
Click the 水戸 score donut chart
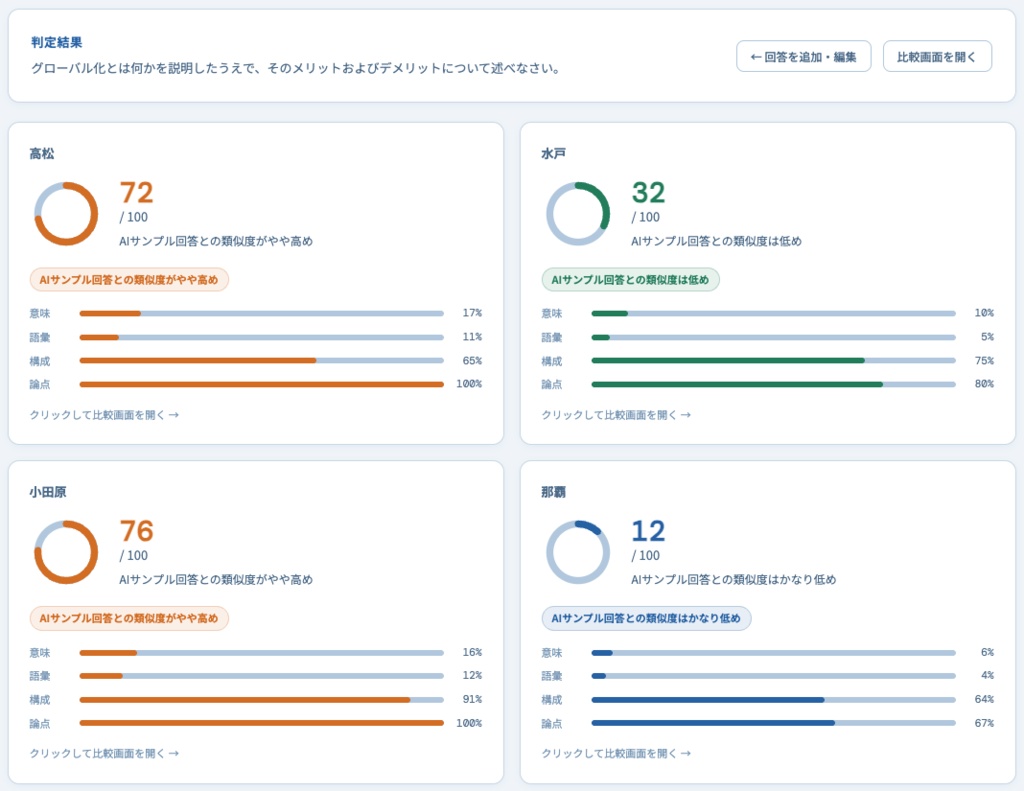click(x=578, y=214)
